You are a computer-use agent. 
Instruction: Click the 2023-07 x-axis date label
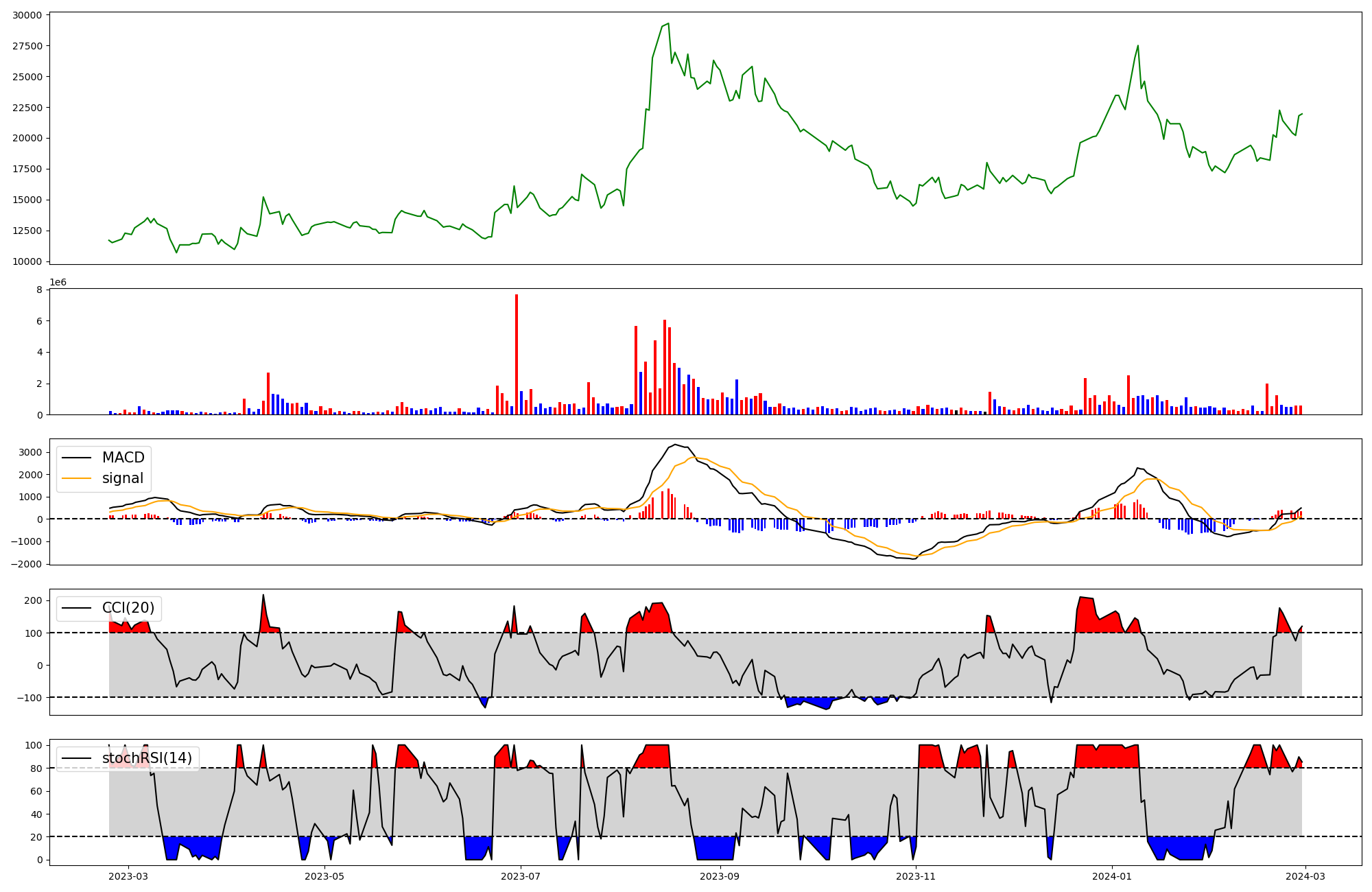point(521,876)
